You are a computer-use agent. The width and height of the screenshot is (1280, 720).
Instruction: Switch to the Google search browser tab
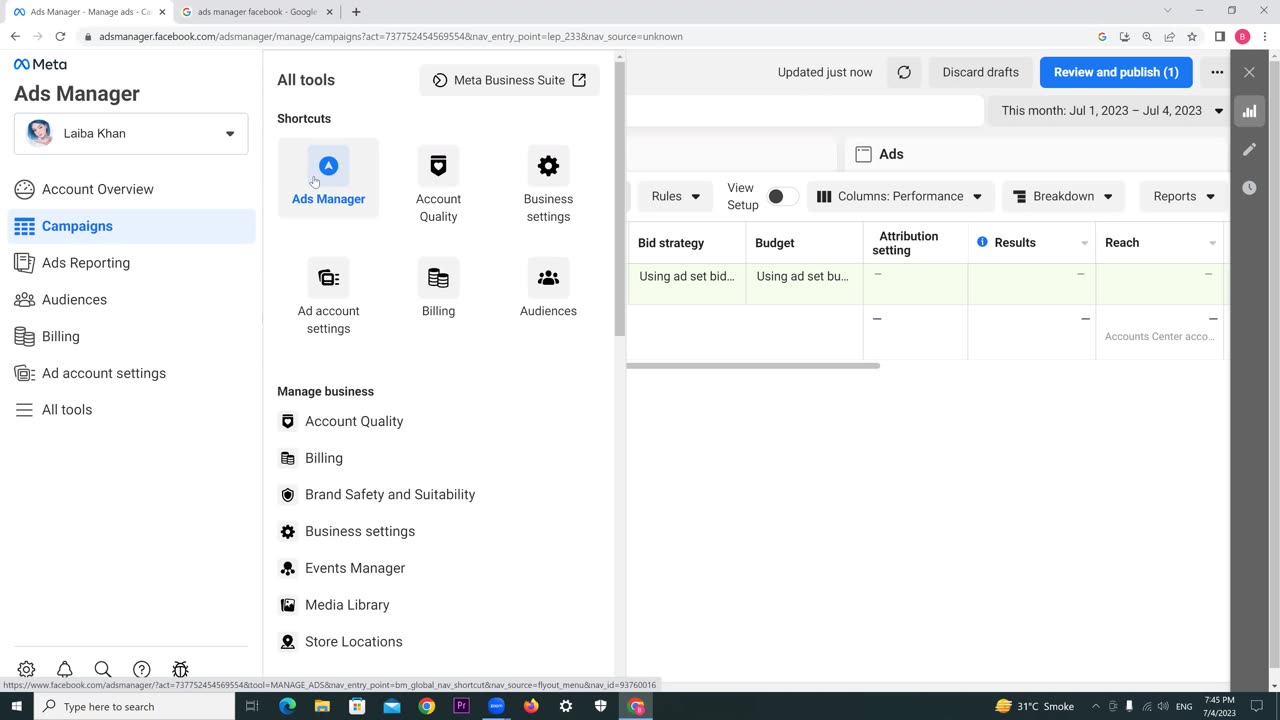pos(257,12)
